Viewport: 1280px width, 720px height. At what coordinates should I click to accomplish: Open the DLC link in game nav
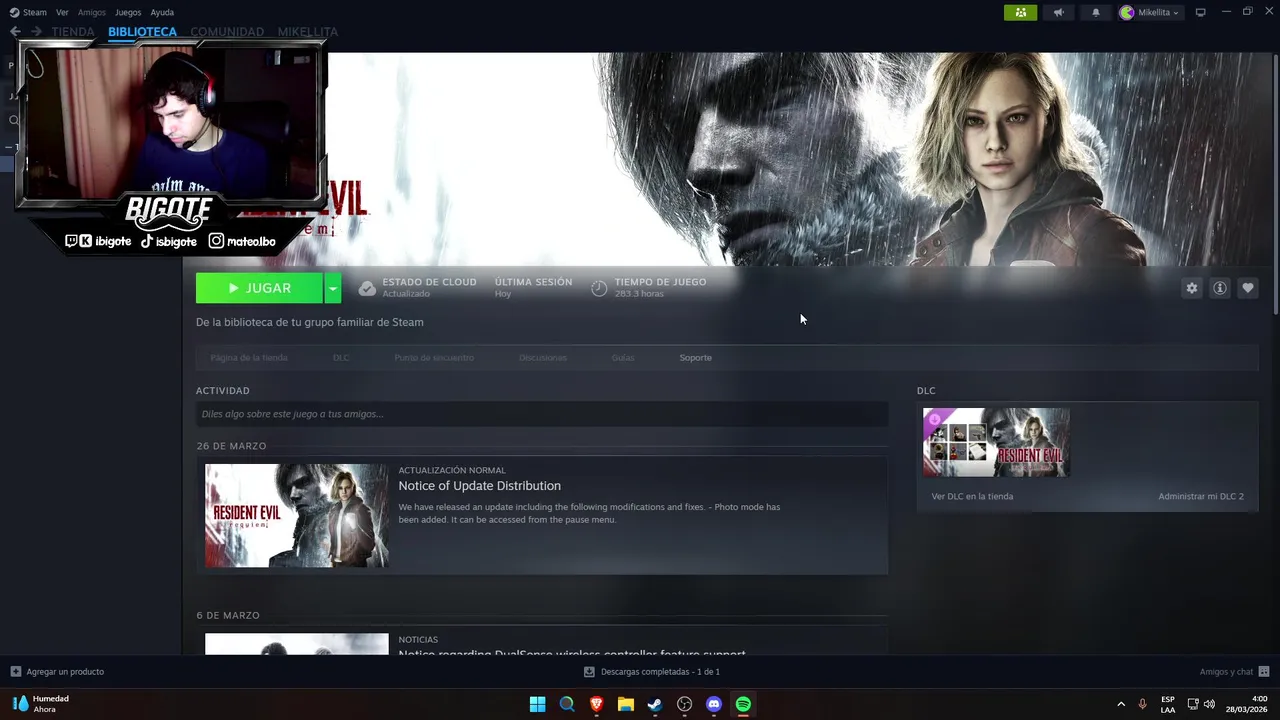(341, 357)
